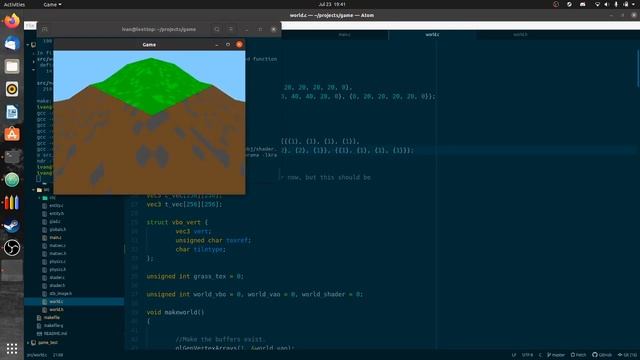
Task: Open the volume indicator
Action: click(606, 4)
